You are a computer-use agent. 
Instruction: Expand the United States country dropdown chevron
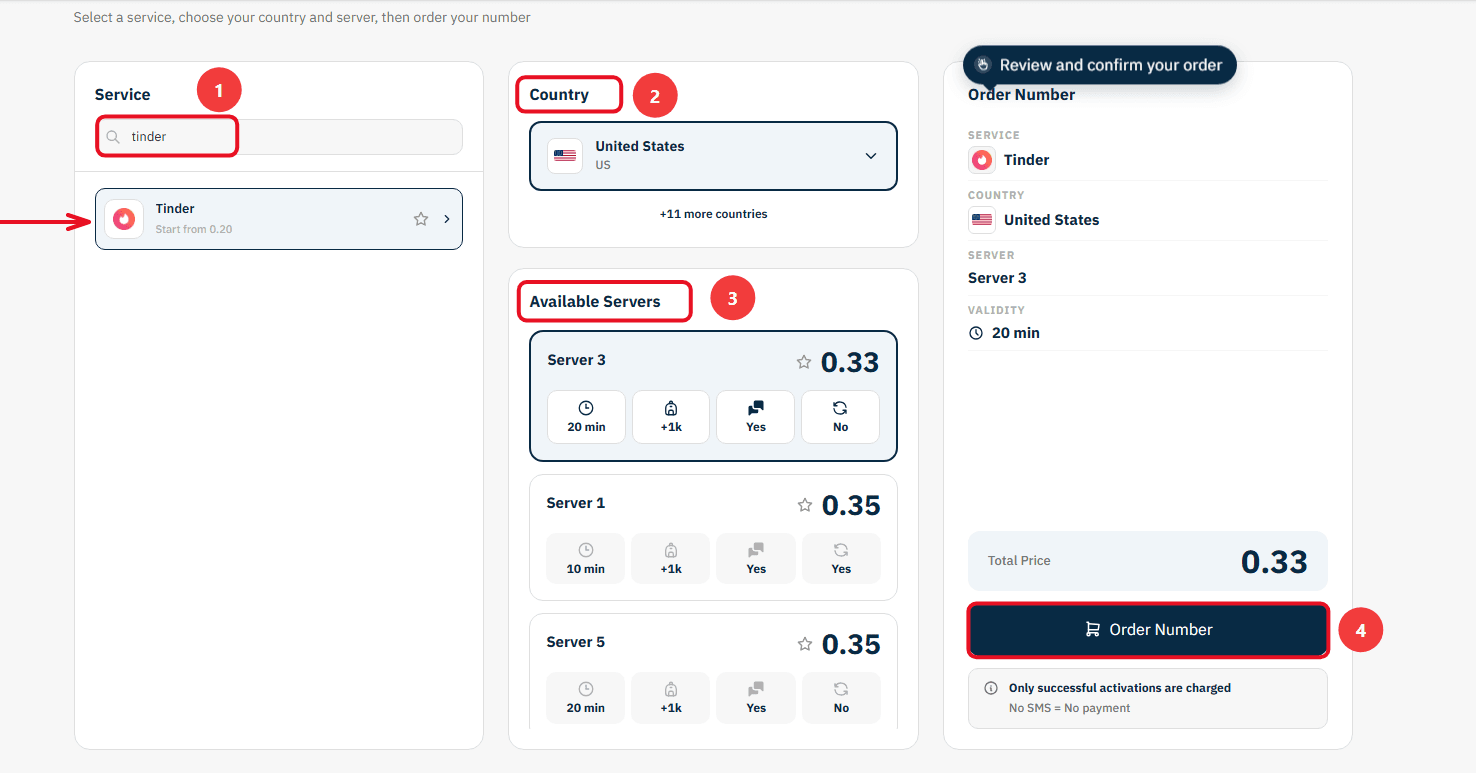(x=871, y=156)
